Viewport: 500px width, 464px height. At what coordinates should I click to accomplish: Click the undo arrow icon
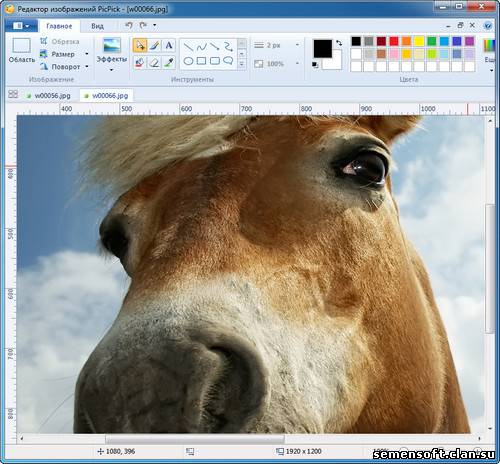point(129,25)
